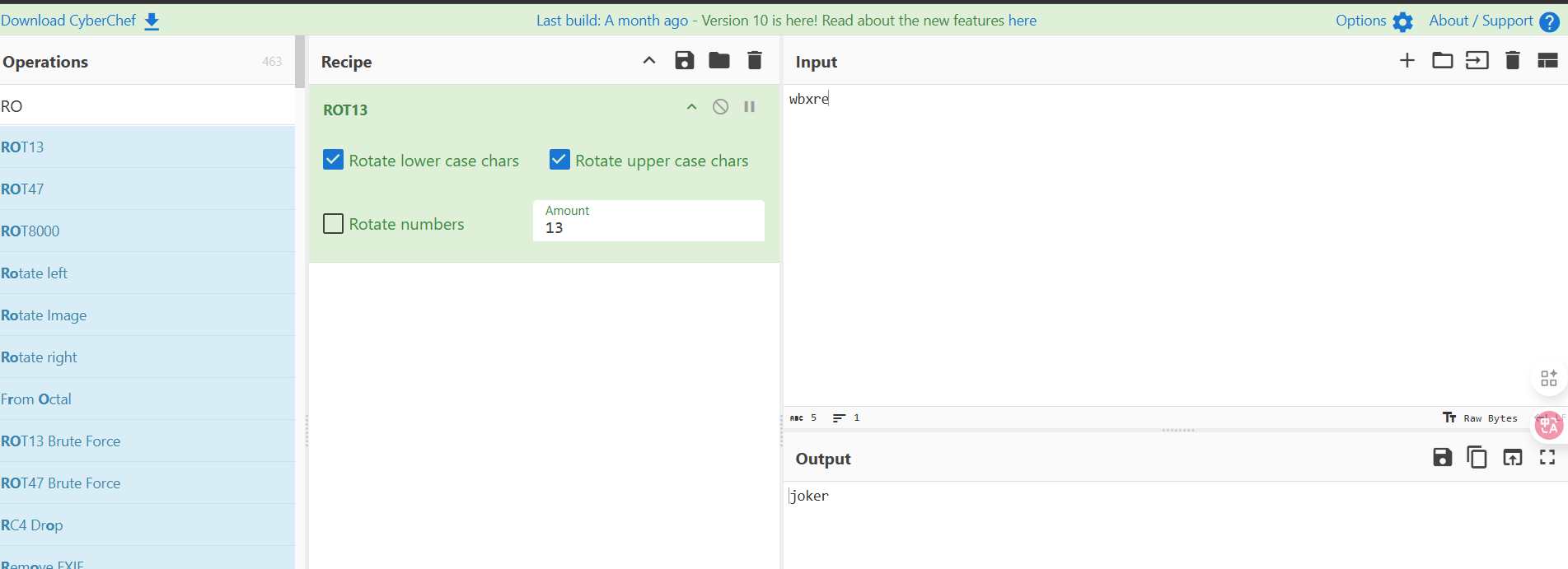Collapse the Recipe panel chevron
1568x569 pixels.
[x=648, y=60]
